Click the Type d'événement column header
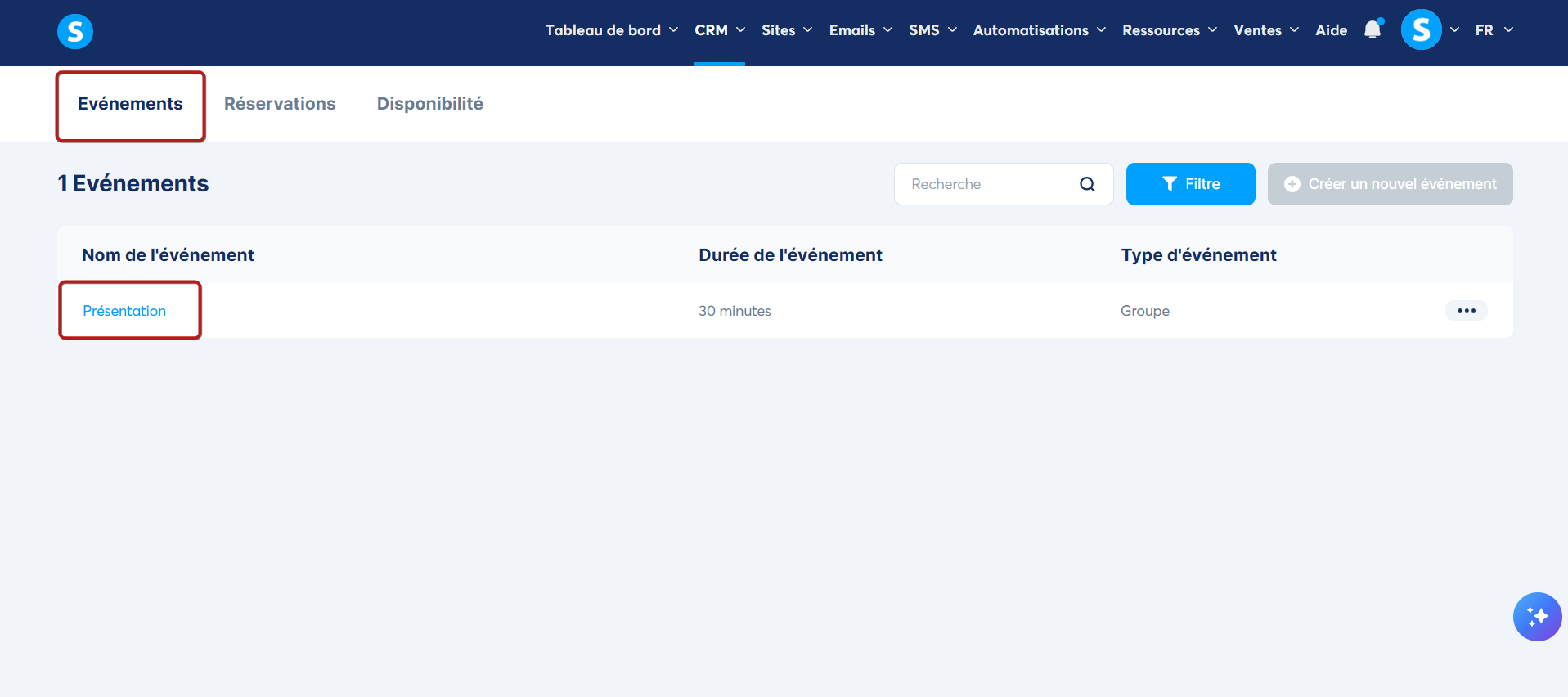 tap(1198, 255)
